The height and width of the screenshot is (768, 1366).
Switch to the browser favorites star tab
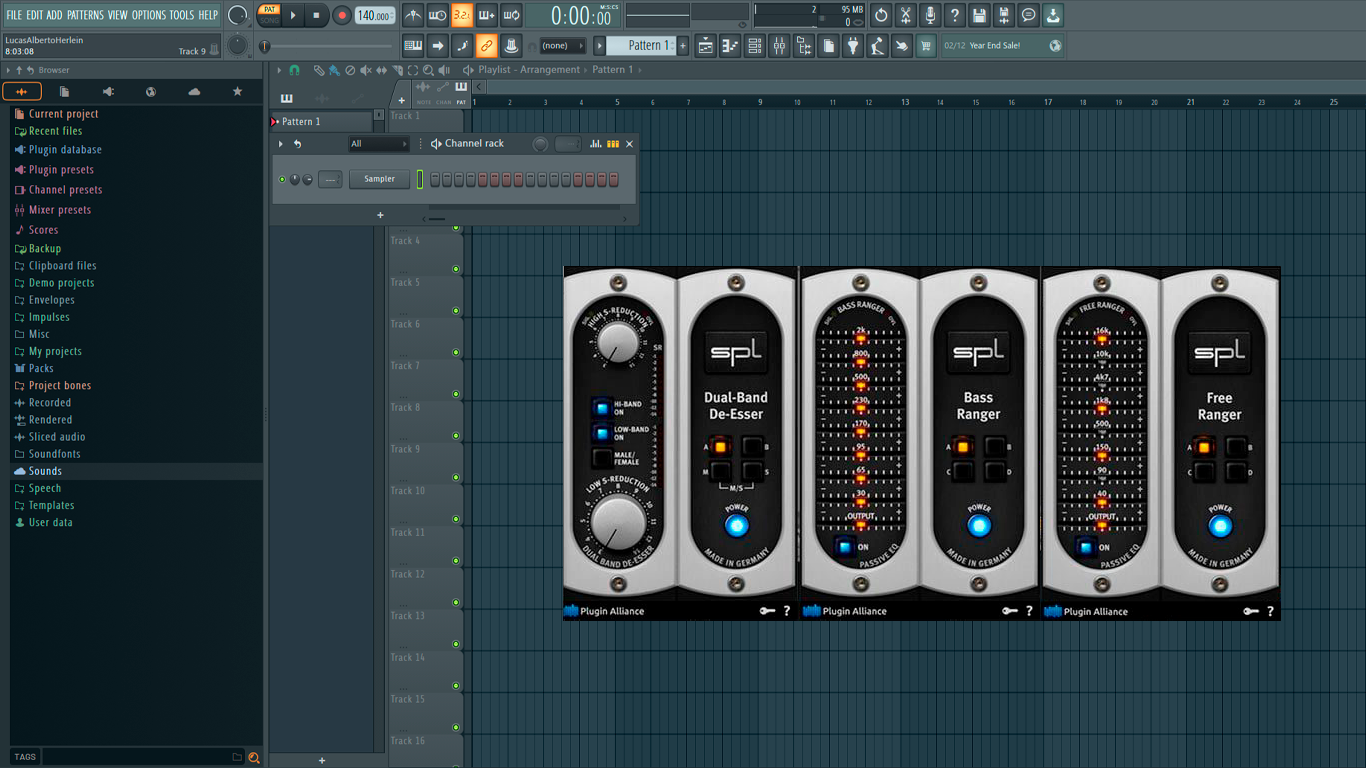tap(237, 91)
